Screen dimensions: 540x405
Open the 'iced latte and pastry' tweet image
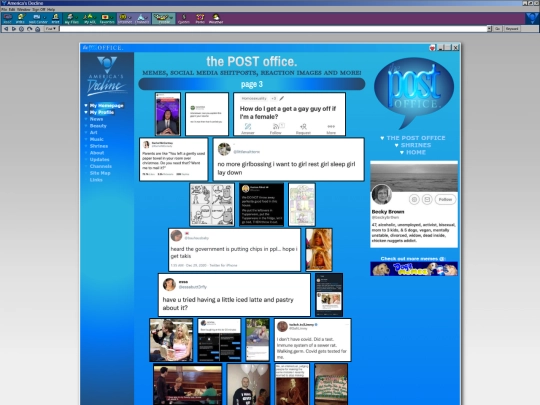click(x=234, y=295)
